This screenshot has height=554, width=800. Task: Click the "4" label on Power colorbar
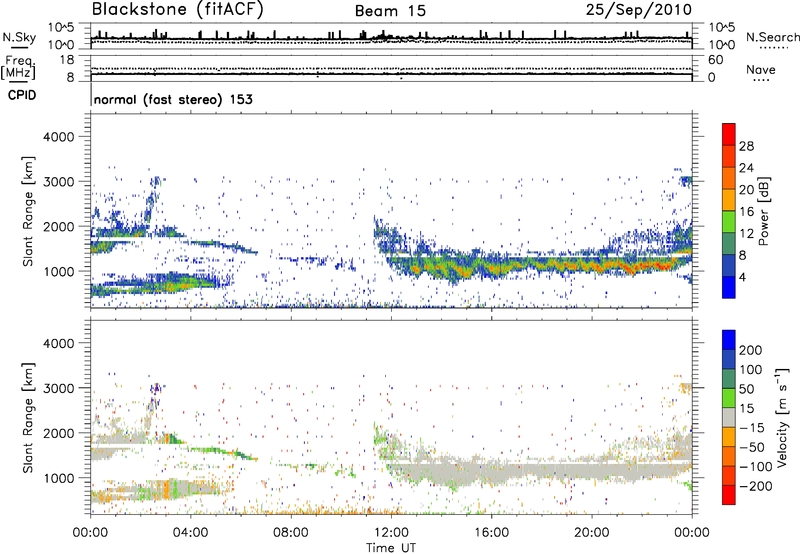tap(742, 277)
